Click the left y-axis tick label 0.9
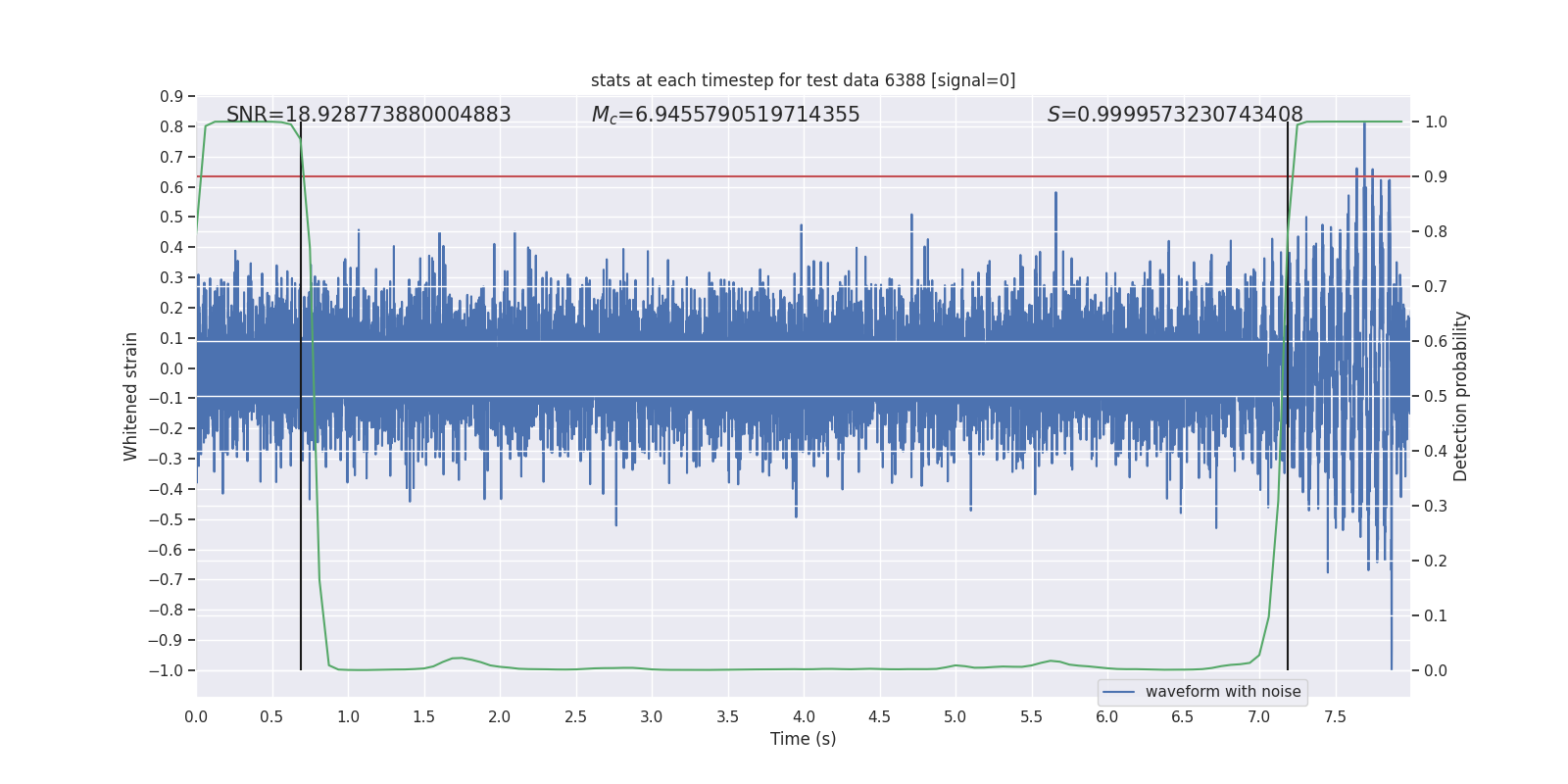The height and width of the screenshot is (784, 1568). point(172,96)
